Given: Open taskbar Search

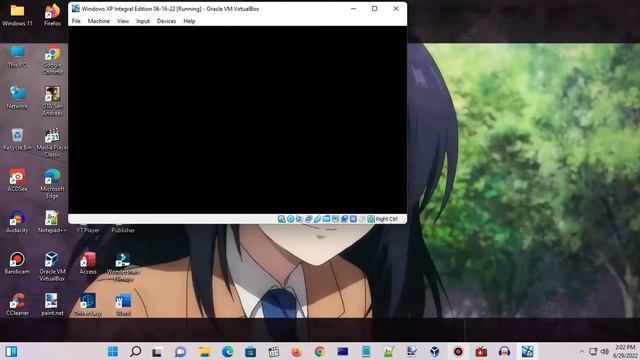Looking at the screenshot, I should (x=136, y=351).
